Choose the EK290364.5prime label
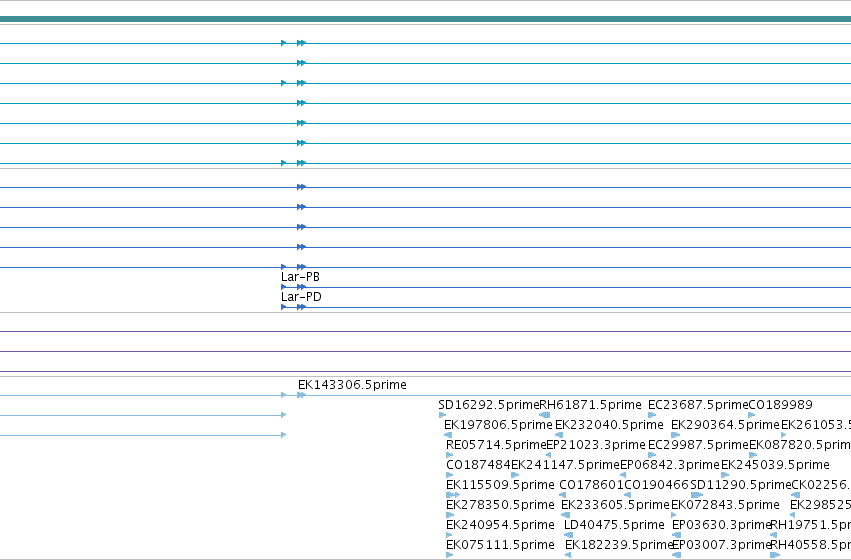This screenshot has height=560, width=851. click(x=725, y=425)
